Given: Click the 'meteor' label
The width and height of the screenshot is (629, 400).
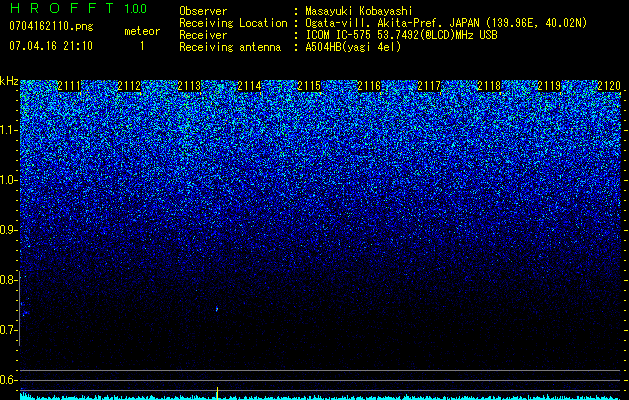Looking at the screenshot, I should (142, 31).
